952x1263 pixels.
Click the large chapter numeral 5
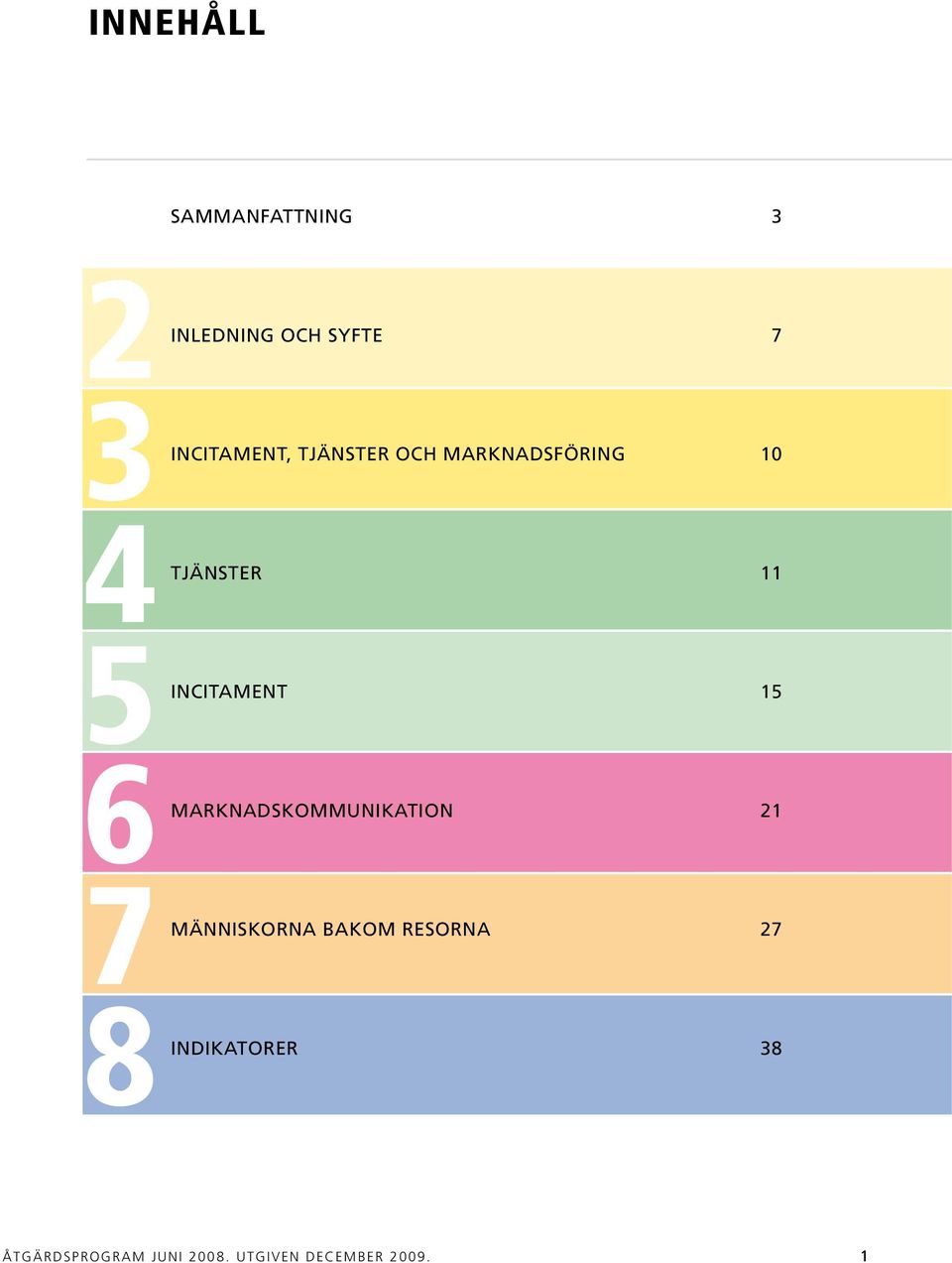[x=119, y=695]
